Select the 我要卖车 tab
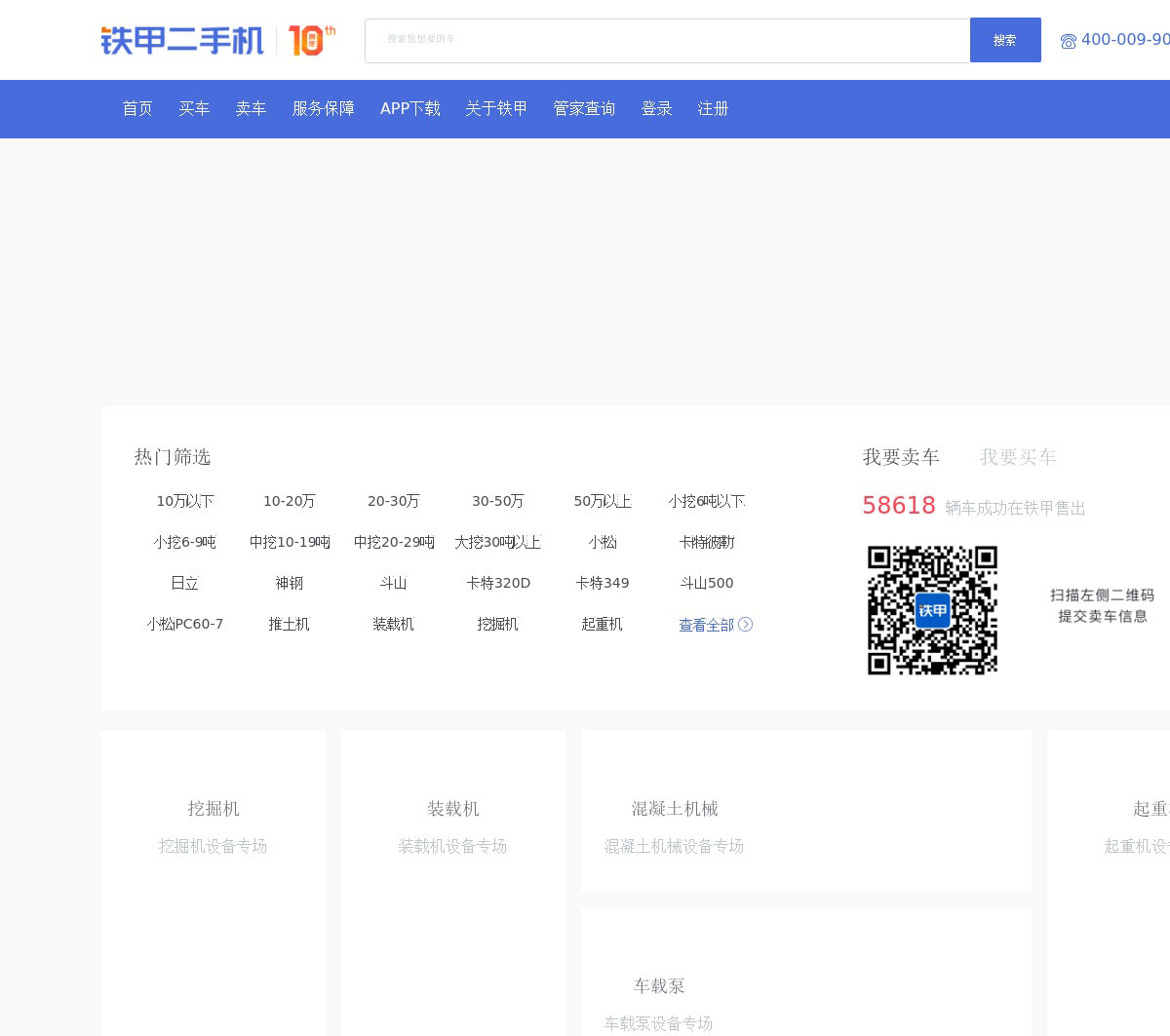Screen dimensions: 1170x1036 point(901,457)
